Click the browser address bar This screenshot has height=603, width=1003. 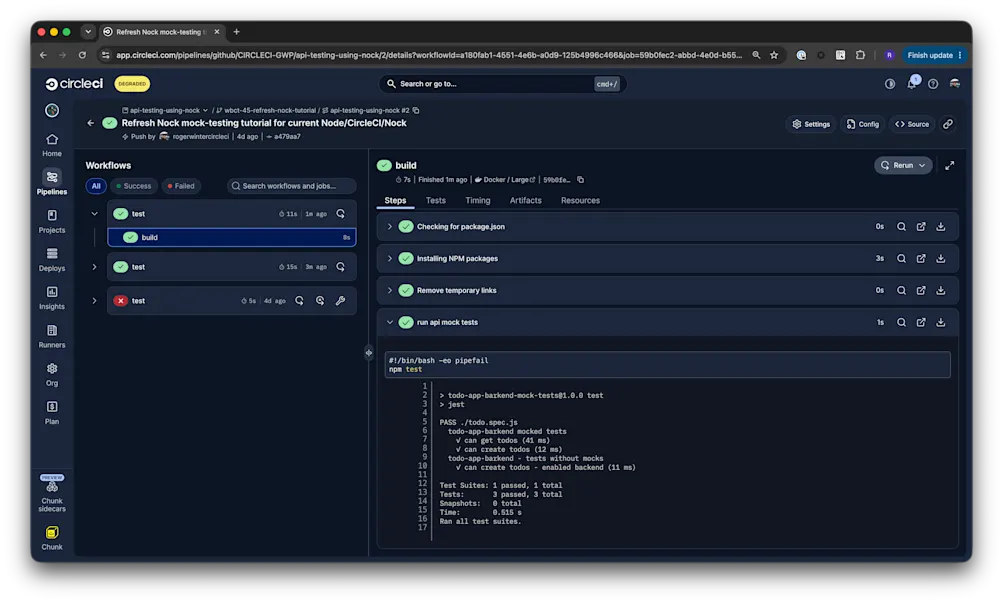coord(429,56)
